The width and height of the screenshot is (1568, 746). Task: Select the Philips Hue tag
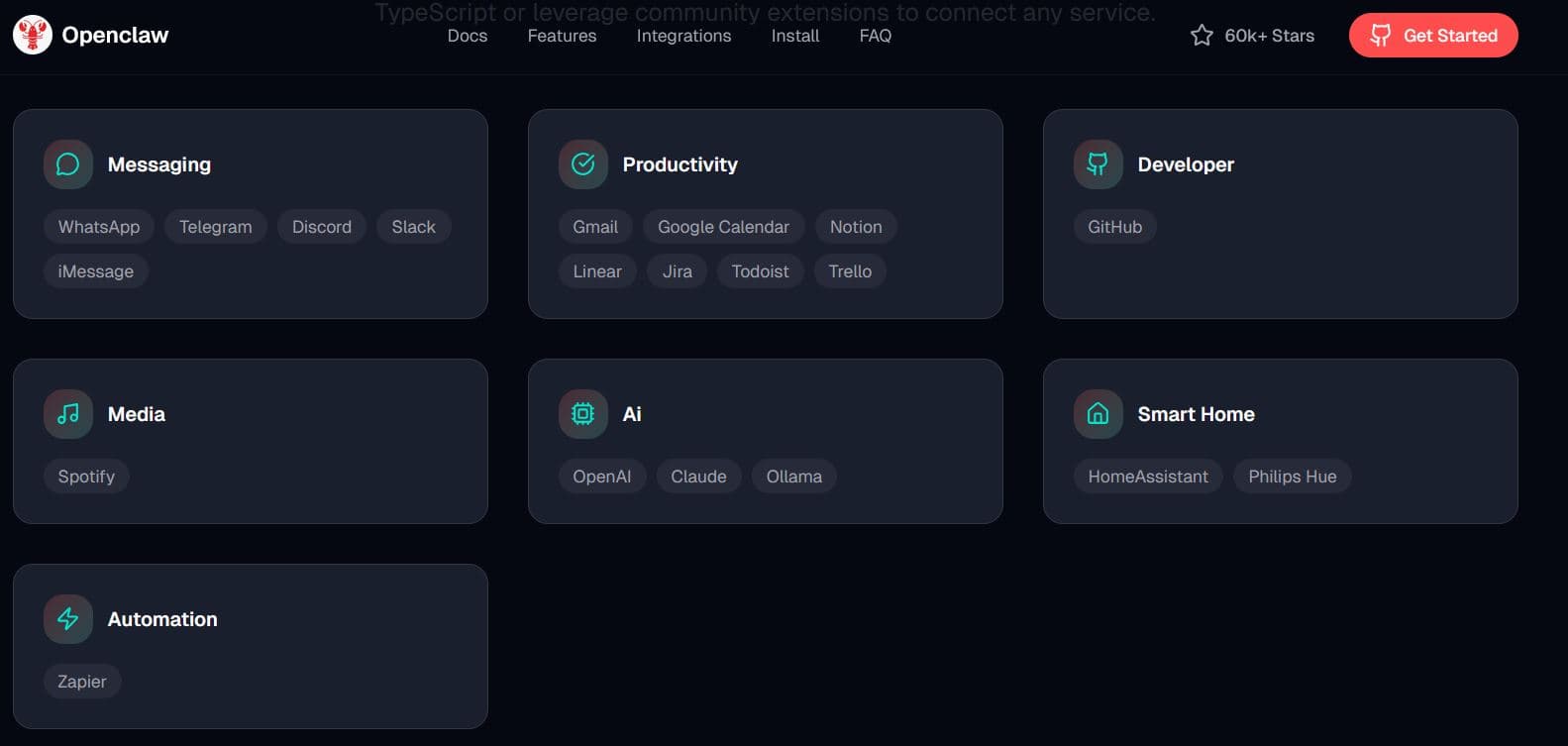tap(1292, 477)
